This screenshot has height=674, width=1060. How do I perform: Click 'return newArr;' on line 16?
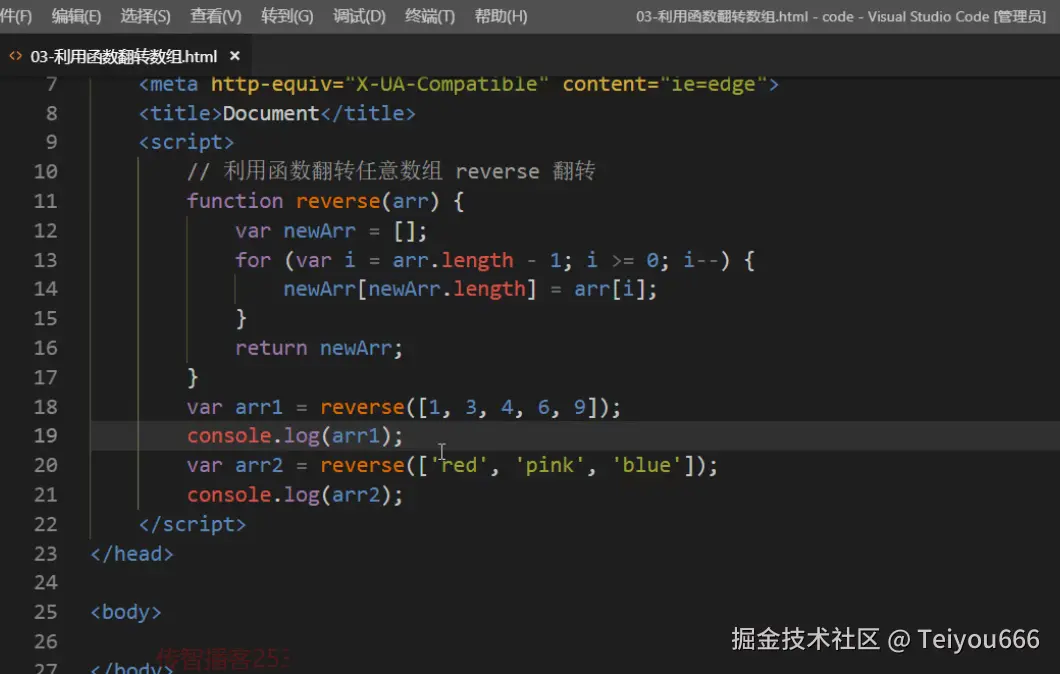point(319,348)
